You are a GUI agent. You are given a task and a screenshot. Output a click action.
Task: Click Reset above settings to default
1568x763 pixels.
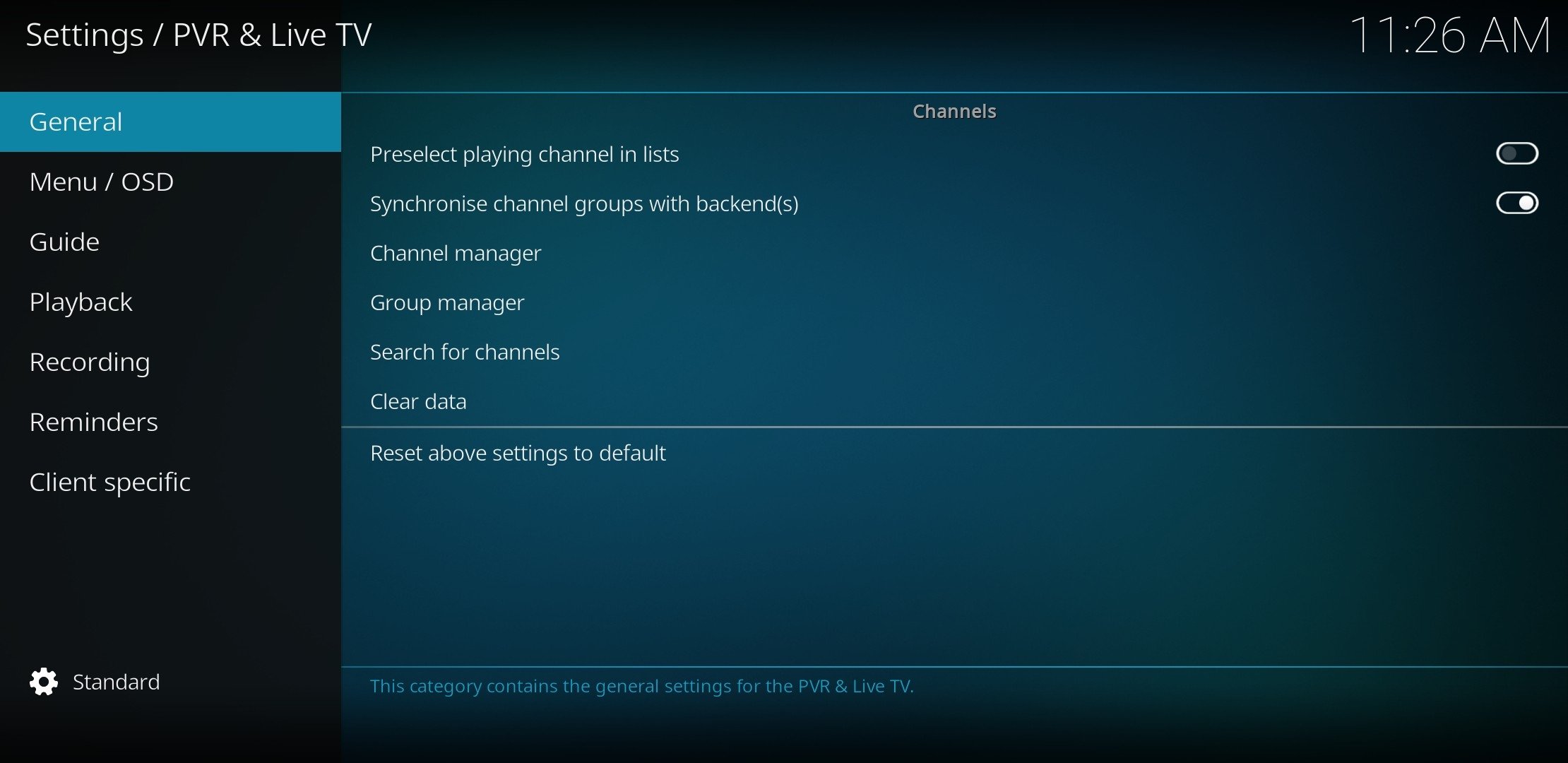pos(519,453)
